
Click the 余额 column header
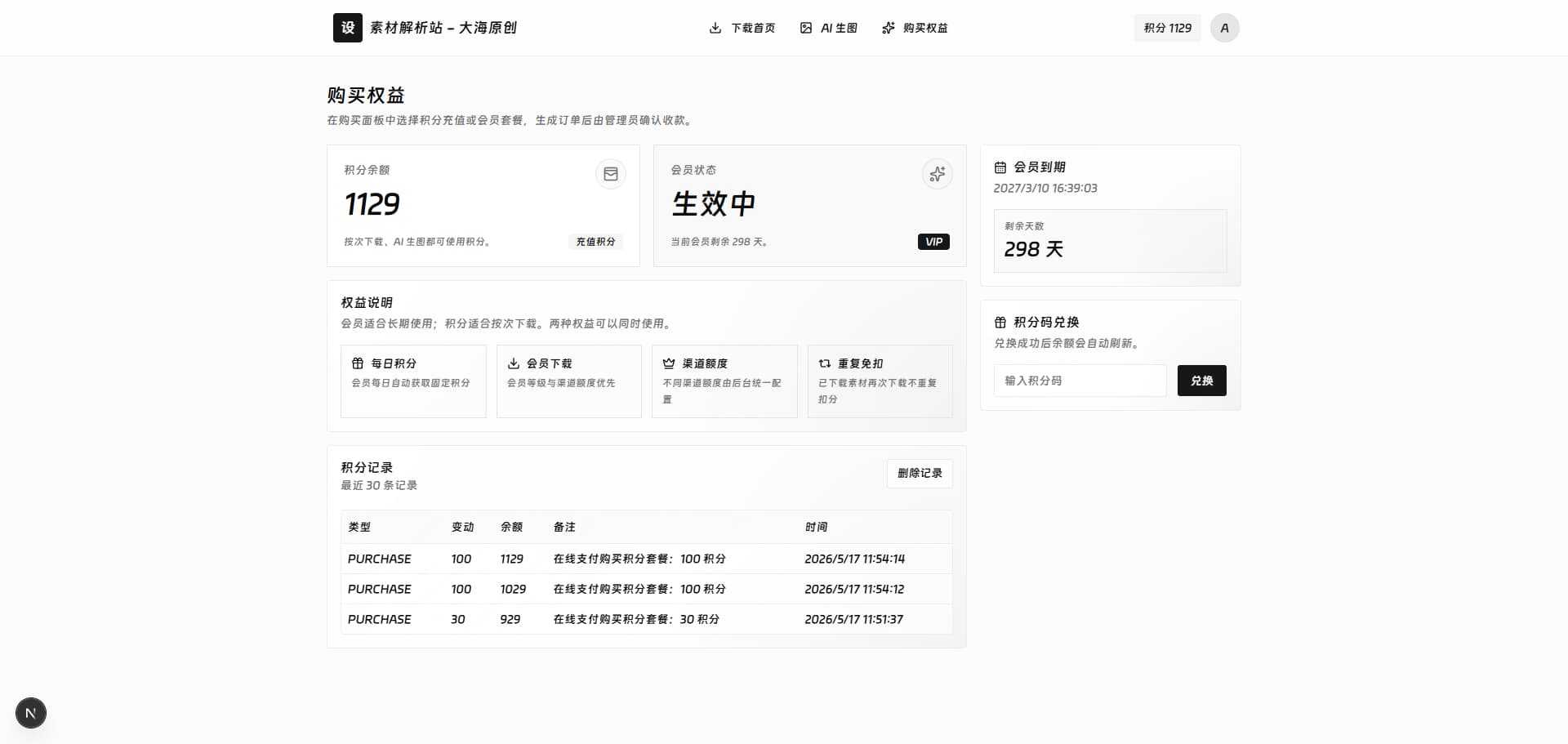point(511,528)
